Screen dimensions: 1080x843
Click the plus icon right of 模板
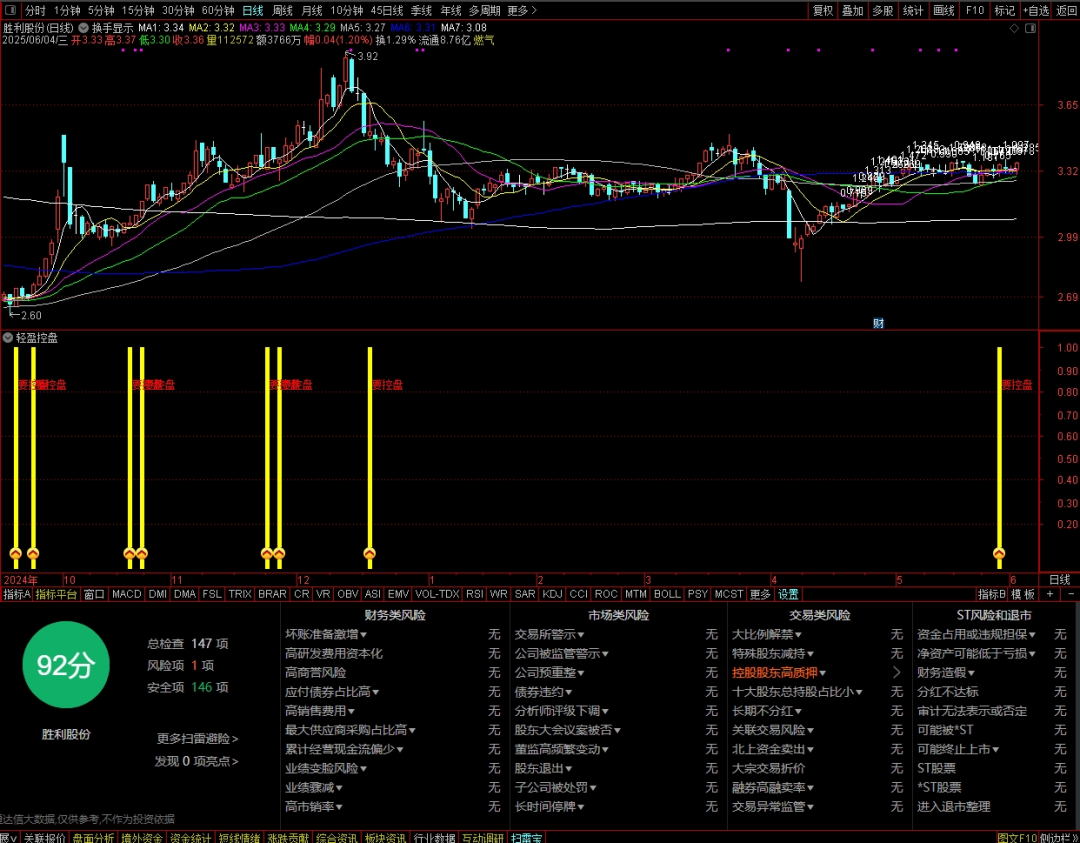pos(1050,594)
